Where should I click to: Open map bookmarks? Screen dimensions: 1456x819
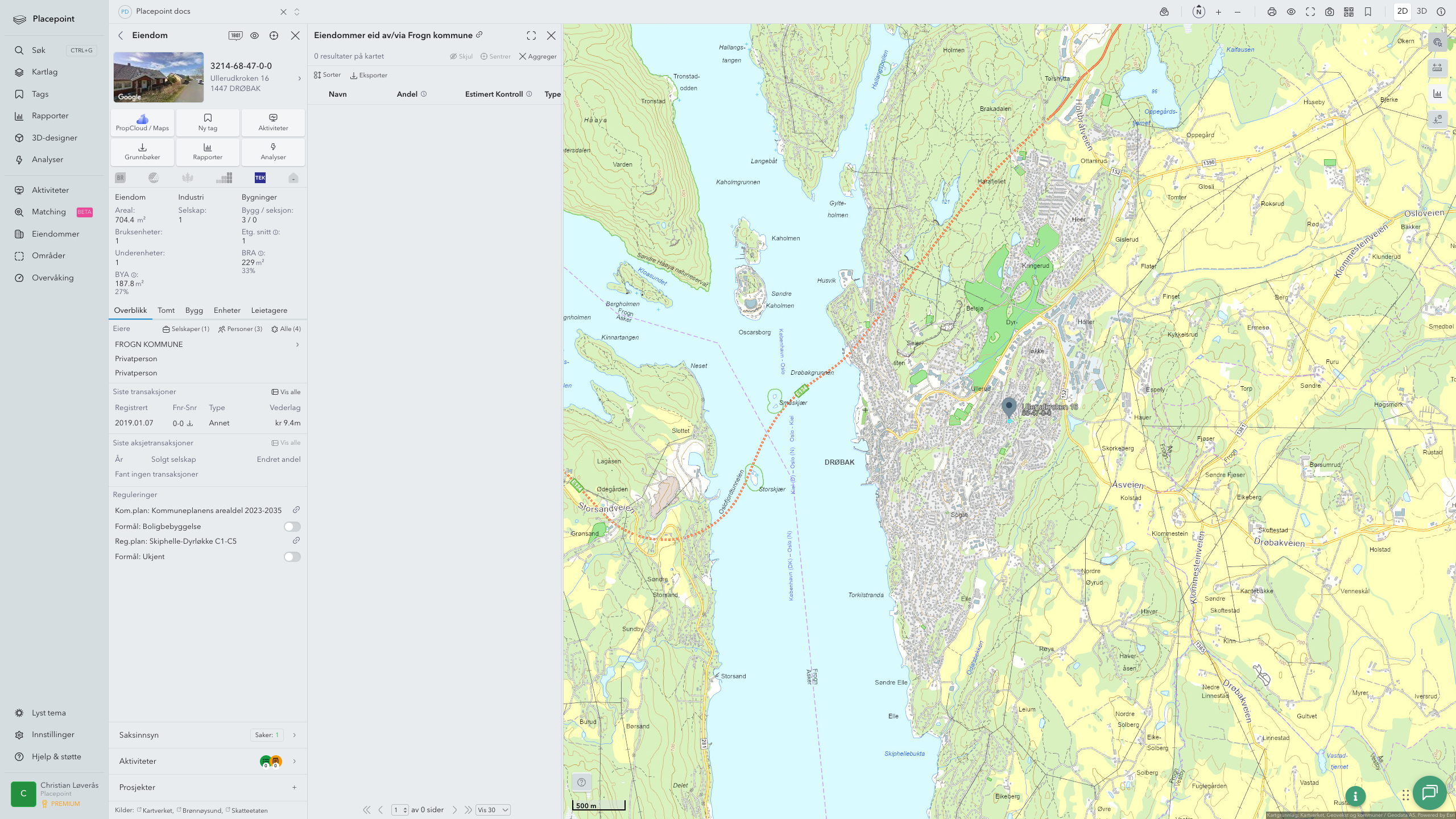(1368, 12)
